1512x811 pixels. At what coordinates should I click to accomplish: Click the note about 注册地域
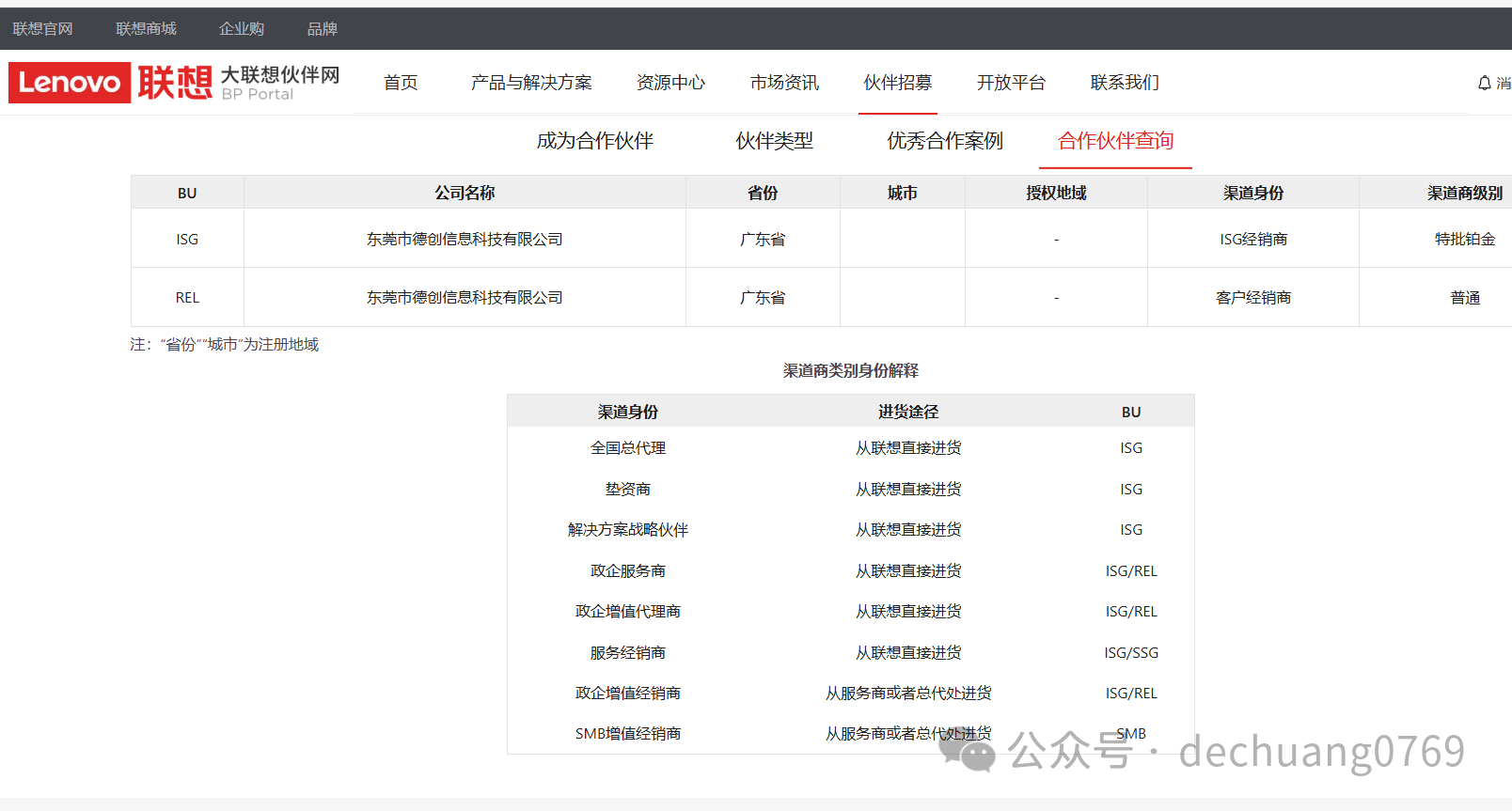225,345
